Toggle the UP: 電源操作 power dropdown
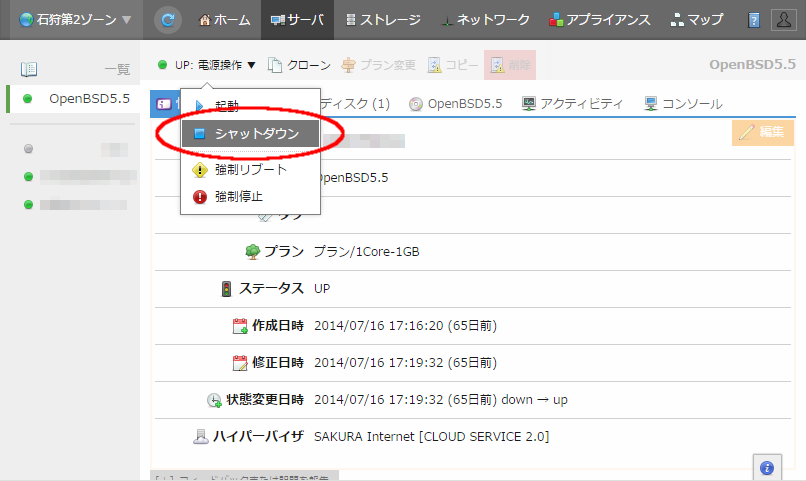This screenshot has width=806, height=481. click(207, 66)
